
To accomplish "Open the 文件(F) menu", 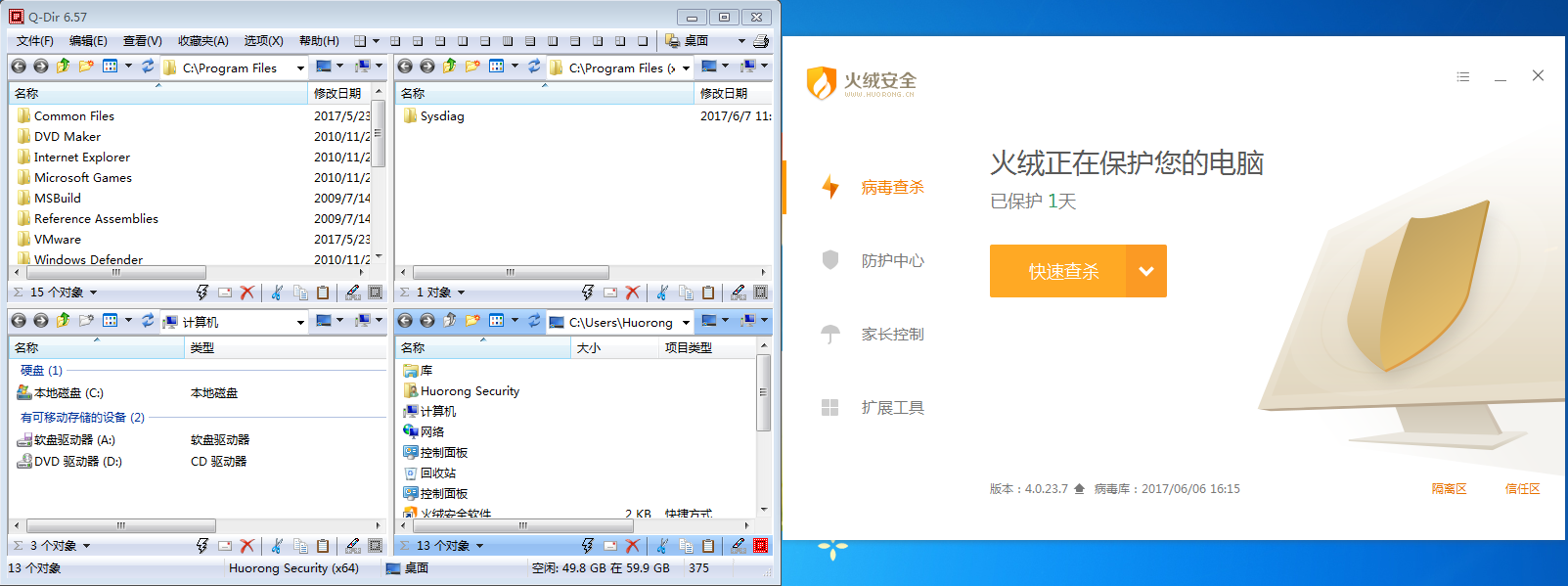I will (x=35, y=41).
